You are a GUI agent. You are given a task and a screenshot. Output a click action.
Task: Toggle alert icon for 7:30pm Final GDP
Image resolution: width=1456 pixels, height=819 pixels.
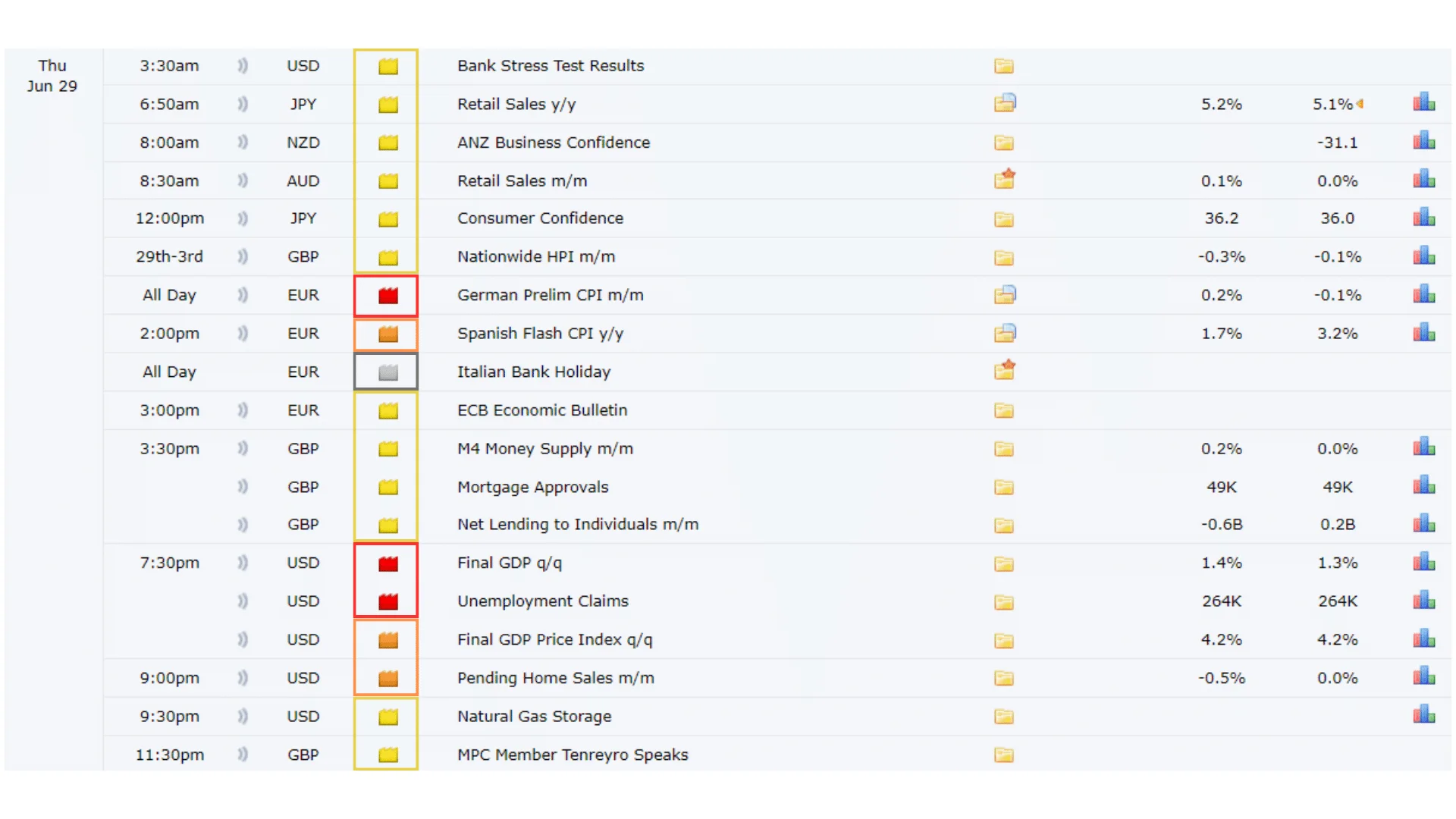pyautogui.click(x=243, y=563)
